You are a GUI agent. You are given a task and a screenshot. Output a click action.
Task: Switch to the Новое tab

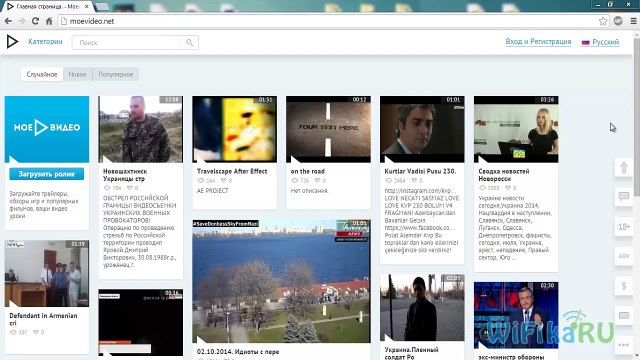pyautogui.click(x=78, y=74)
